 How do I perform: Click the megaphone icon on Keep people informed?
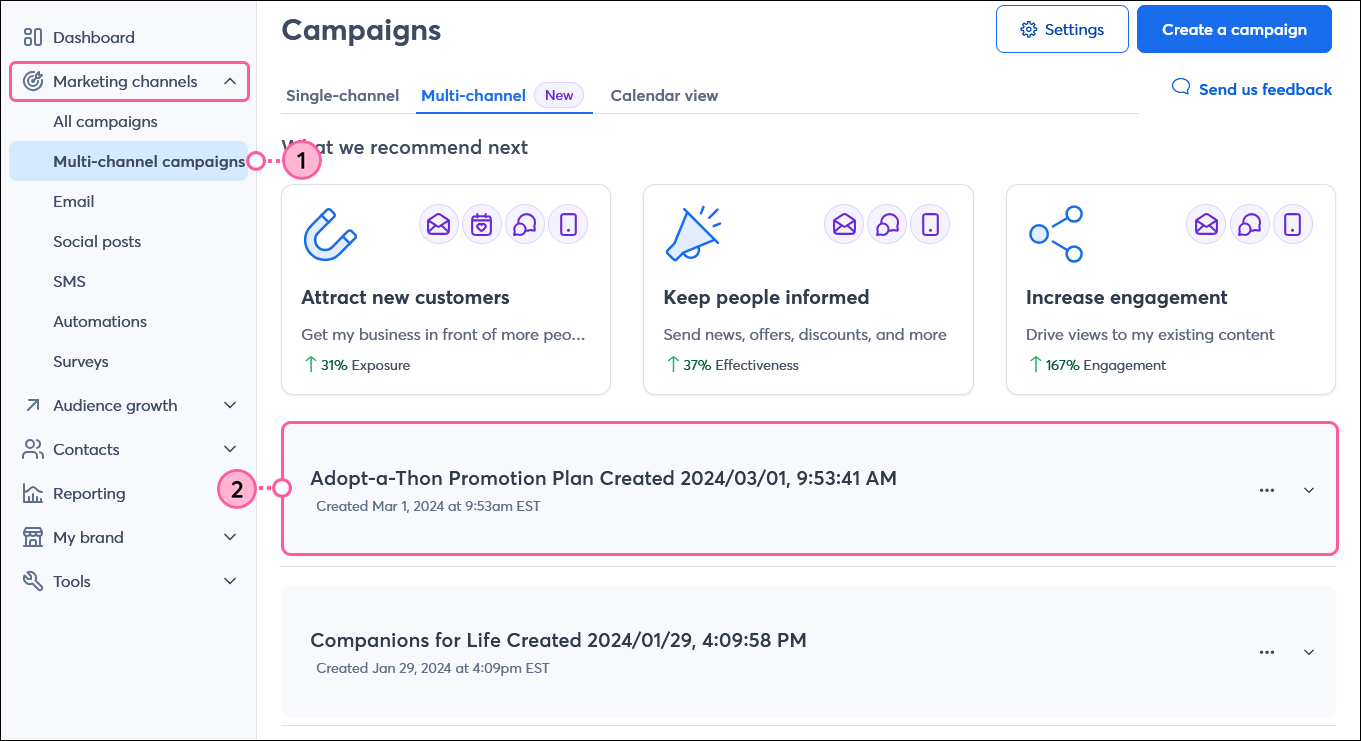point(692,234)
